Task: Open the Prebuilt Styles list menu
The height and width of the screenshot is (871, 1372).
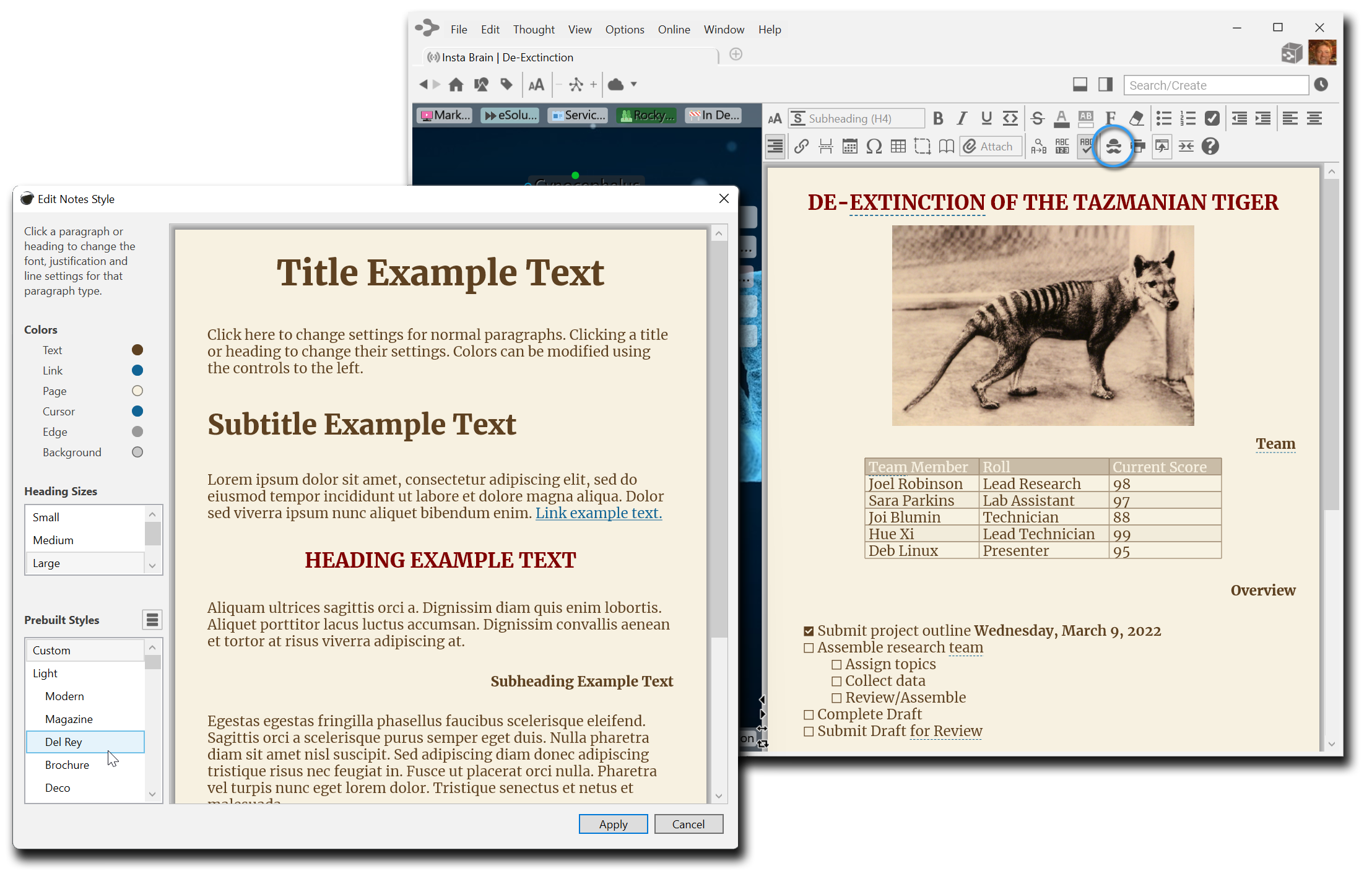Action: click(x=152, y=619)
